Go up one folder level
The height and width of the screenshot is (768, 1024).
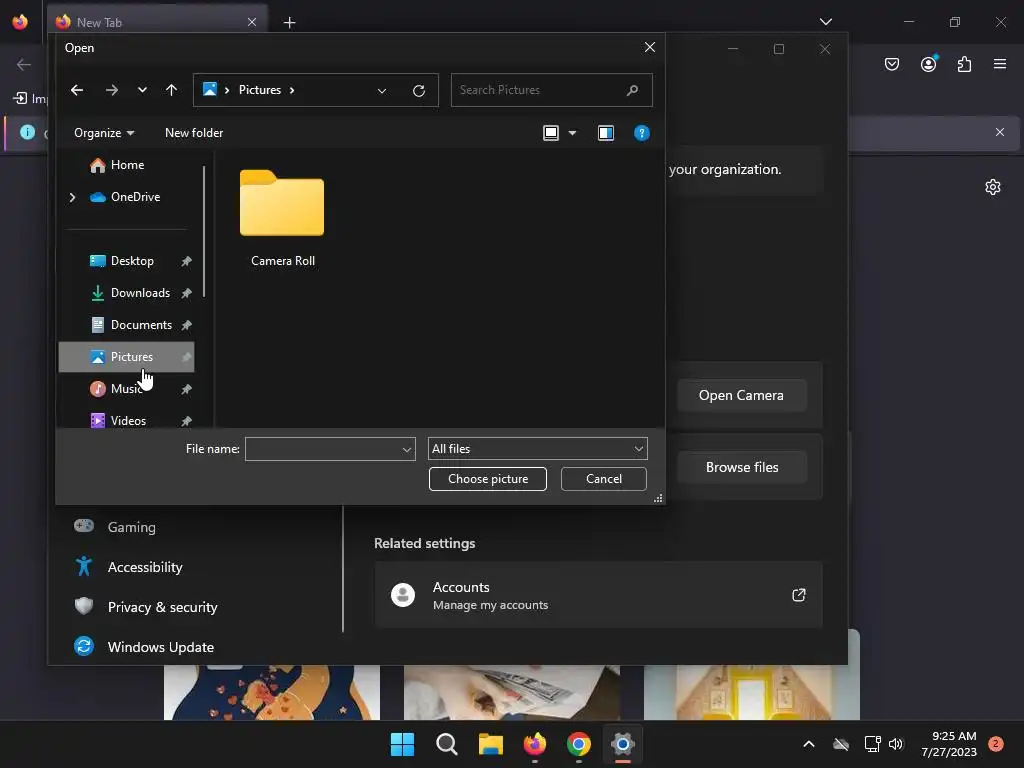point(171,90)
